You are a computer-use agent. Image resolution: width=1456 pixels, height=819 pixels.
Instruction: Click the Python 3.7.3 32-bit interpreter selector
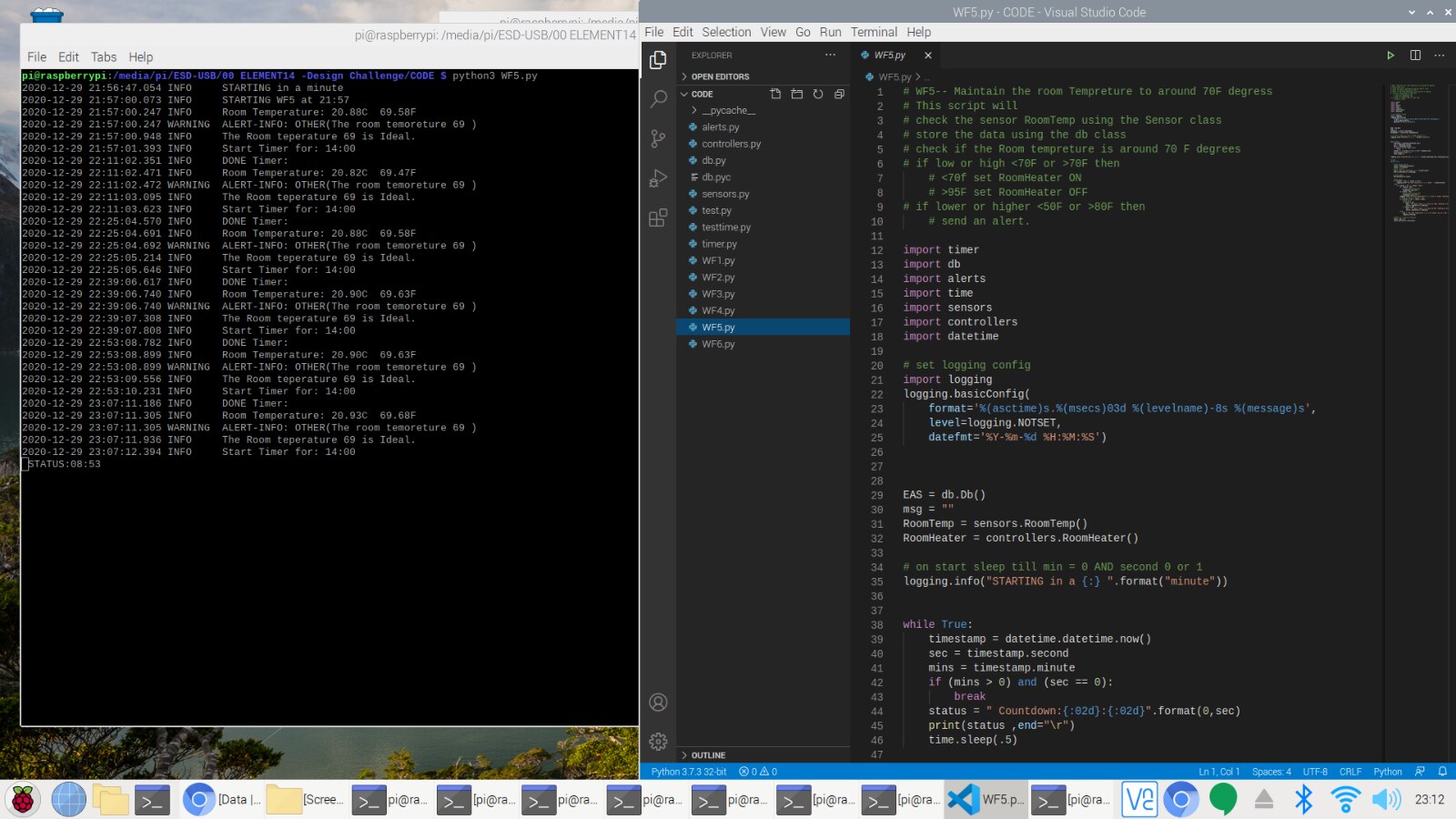[689, 772]
